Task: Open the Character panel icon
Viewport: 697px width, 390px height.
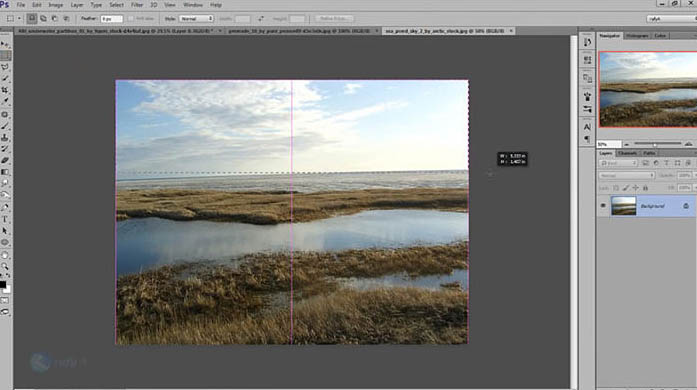Action: point(587,127)
